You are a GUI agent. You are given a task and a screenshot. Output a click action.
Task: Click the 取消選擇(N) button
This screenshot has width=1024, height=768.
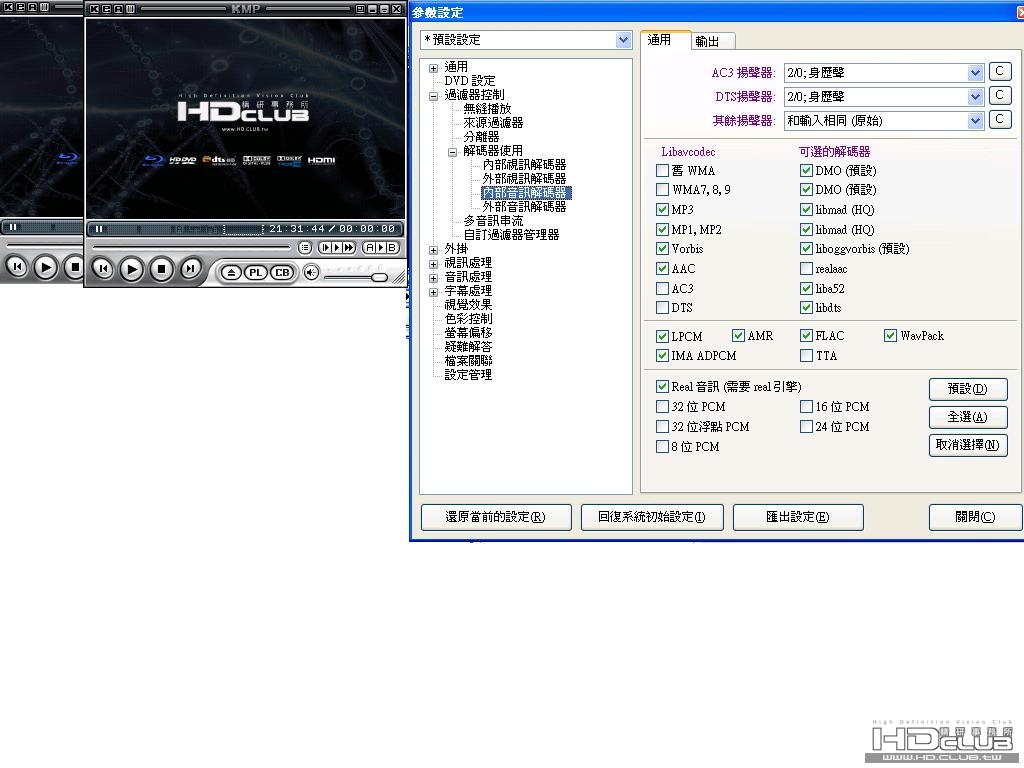(x=968, y=445)
